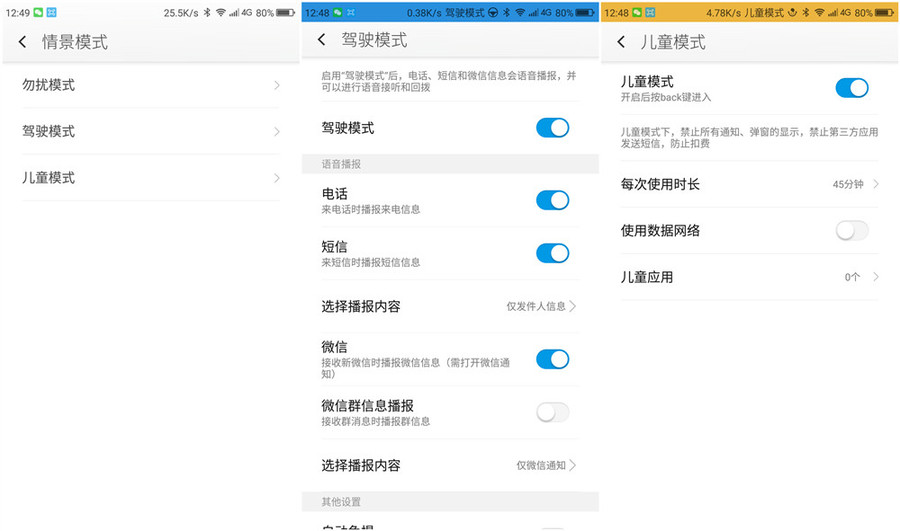This screenshot has height=531, width=900.
Task: Tap Wi-Fi icon in 情景模式 status bar
Action: click(x=220, y=12)
